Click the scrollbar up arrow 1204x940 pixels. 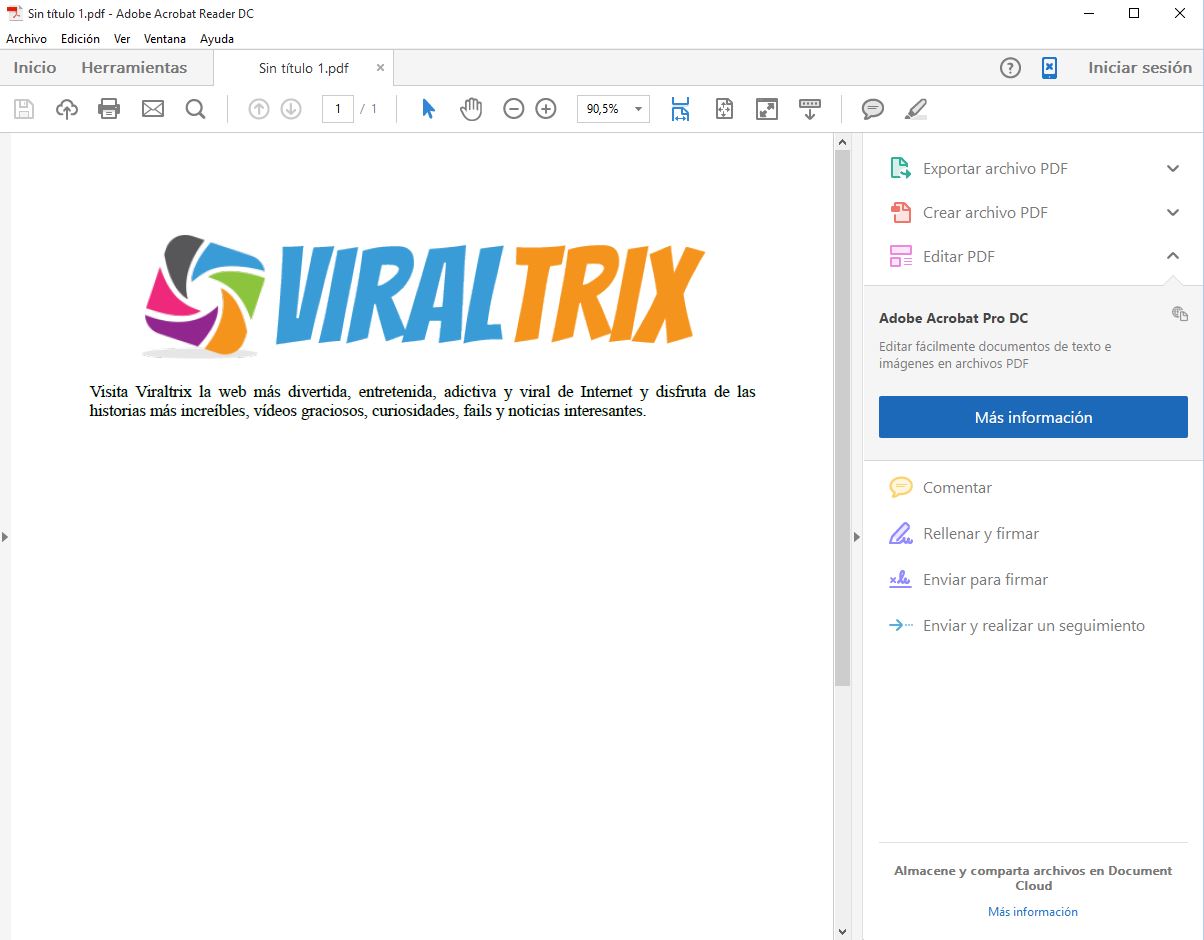click(x=842, y=142)
